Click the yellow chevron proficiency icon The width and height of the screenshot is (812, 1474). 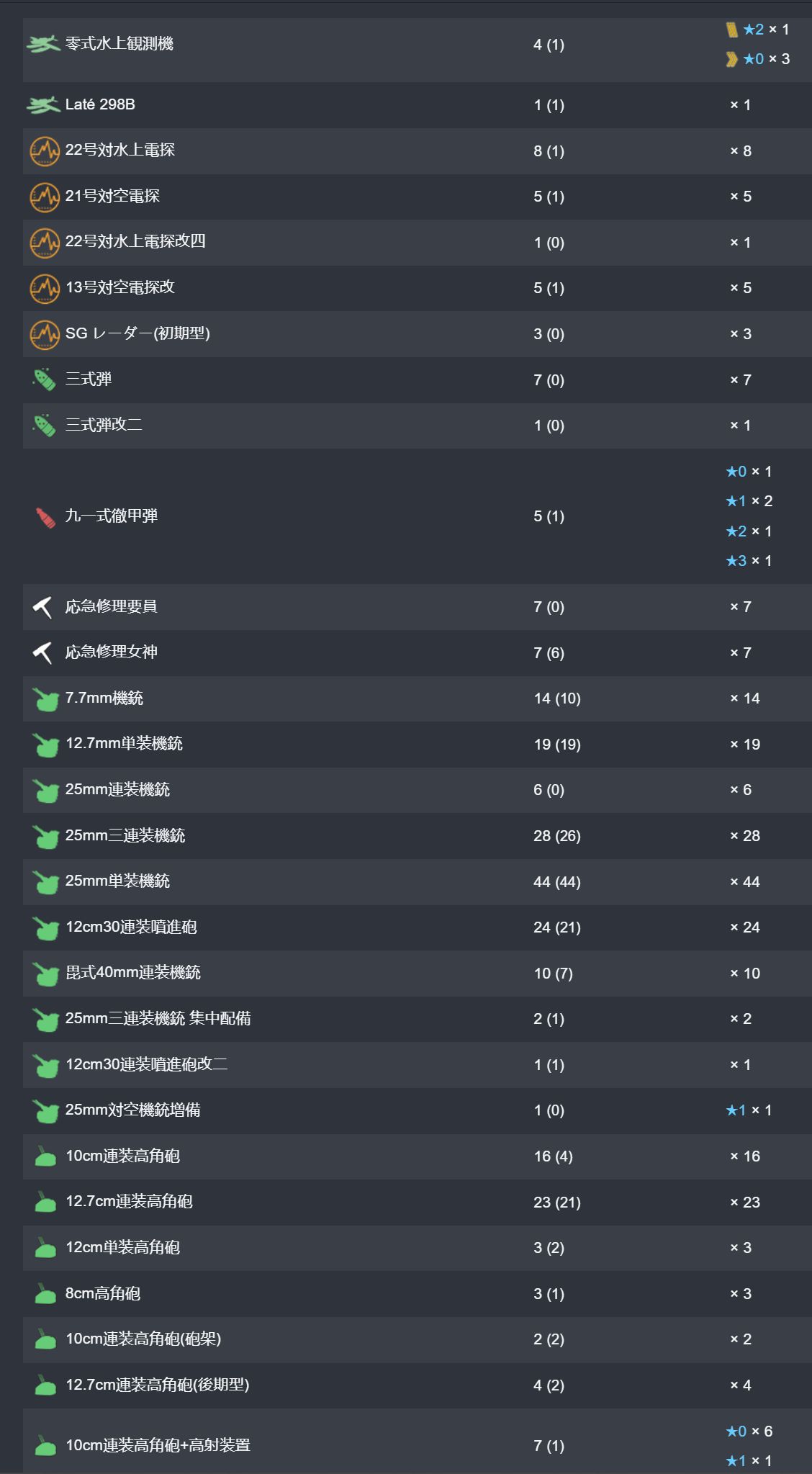click(732, 59)
